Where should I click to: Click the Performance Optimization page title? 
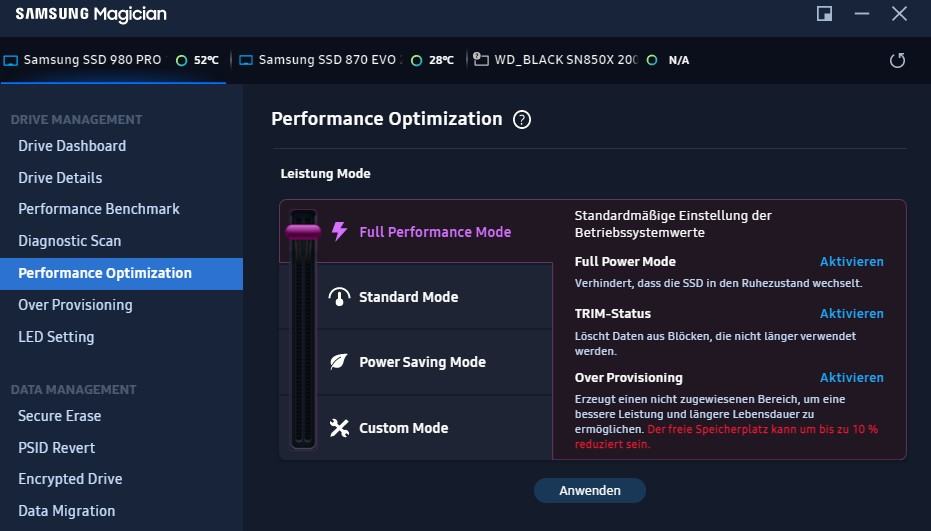pyautogui.click(x=387, y=119)
